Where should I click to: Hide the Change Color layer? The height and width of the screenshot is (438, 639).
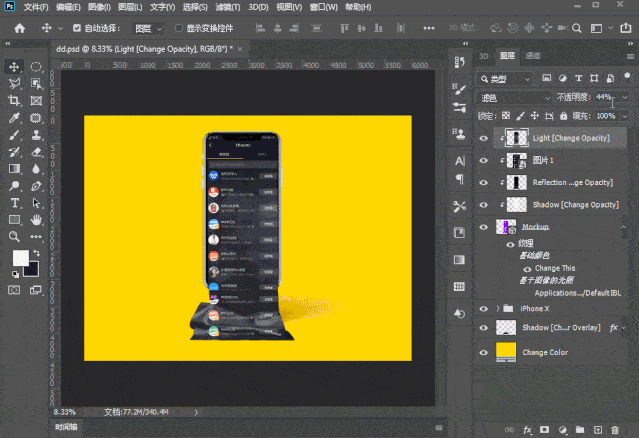coord(483,353)
